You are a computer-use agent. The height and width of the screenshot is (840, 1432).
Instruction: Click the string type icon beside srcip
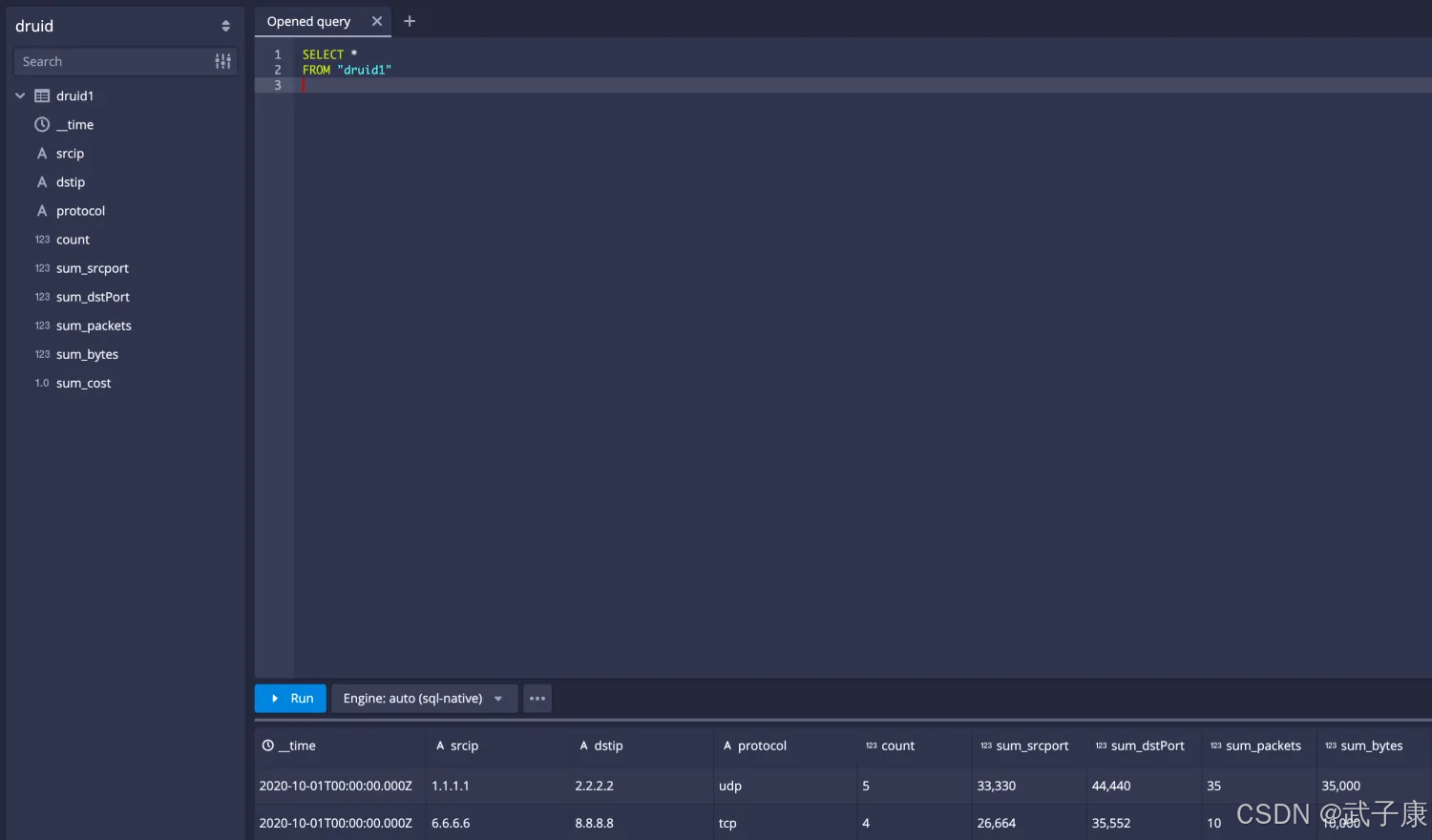(x=42, y=154)
